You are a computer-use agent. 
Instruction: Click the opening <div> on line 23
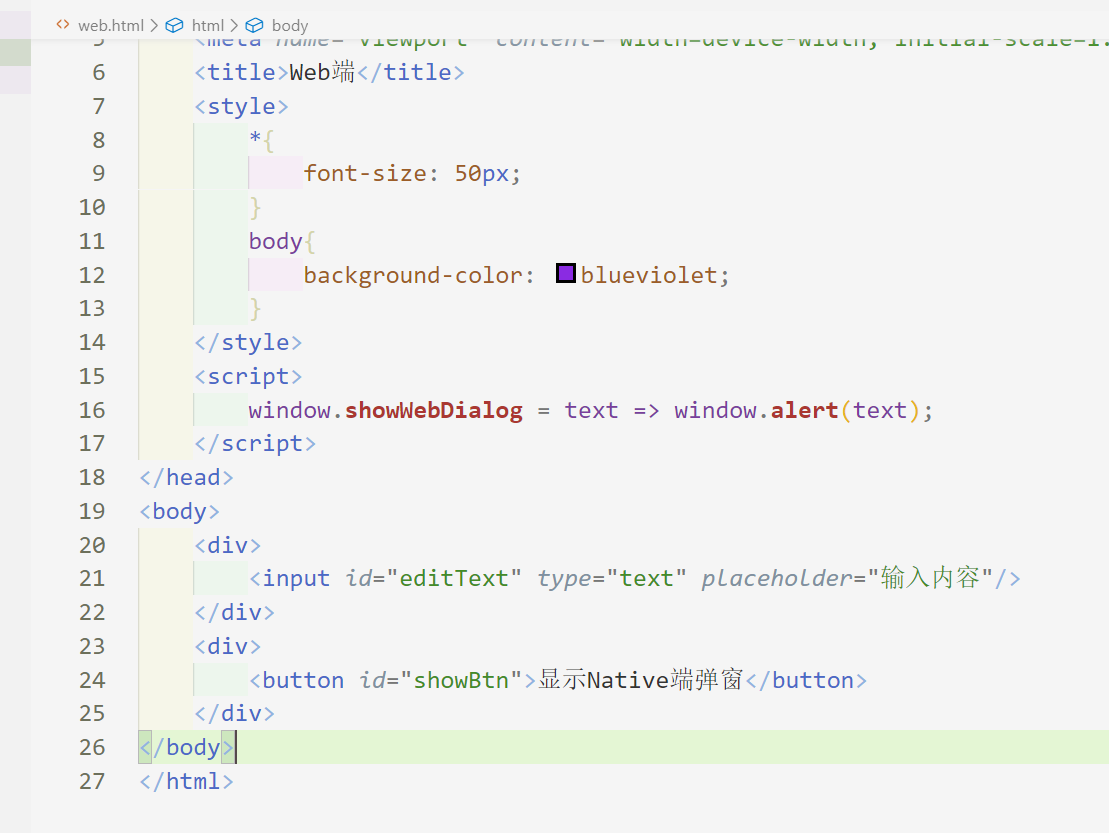[x=228, y=646]
